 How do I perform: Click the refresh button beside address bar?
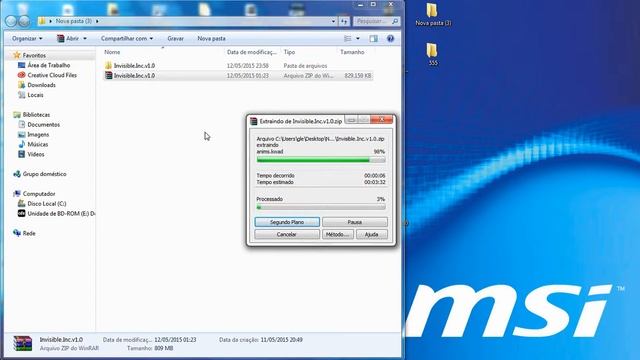(344, 21)
